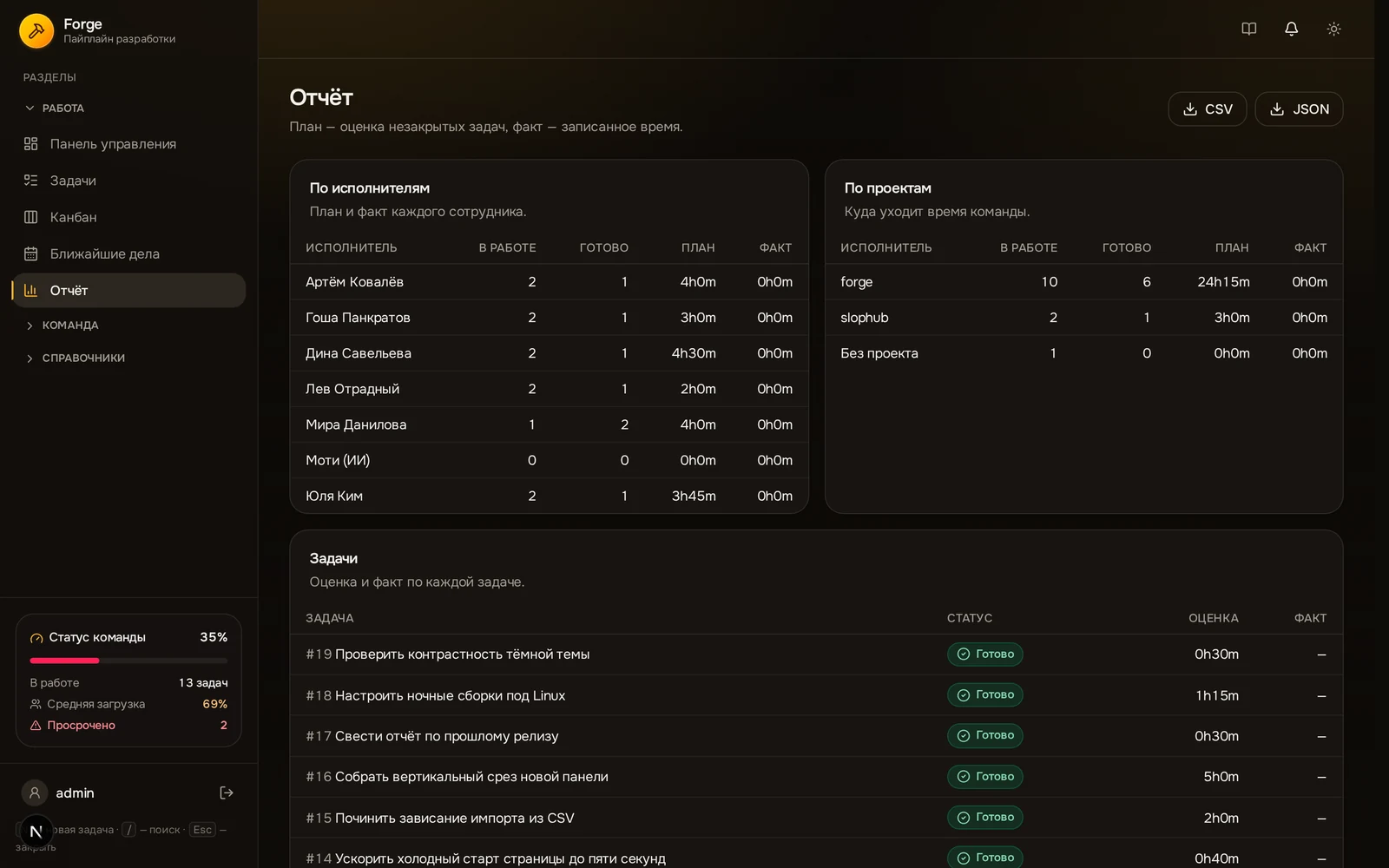This screenshot has height=868, width=1389.
Task: Select the Мира Данилова row
Action: point(549,424)
